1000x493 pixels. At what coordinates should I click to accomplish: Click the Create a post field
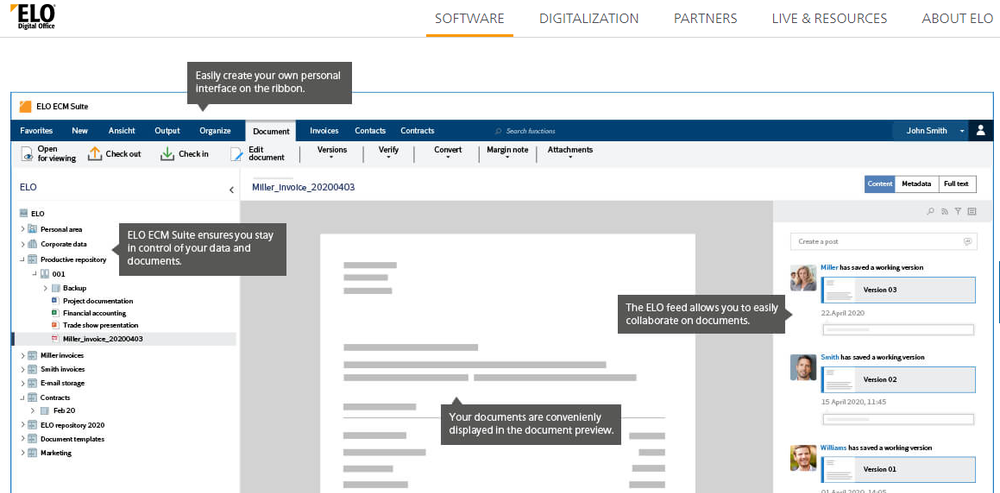point(883,242)
